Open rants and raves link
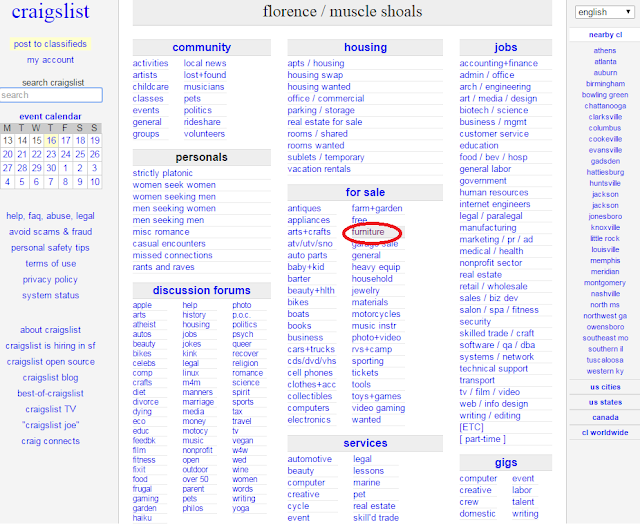The image size is (640, 527). [x=163, y=267]
